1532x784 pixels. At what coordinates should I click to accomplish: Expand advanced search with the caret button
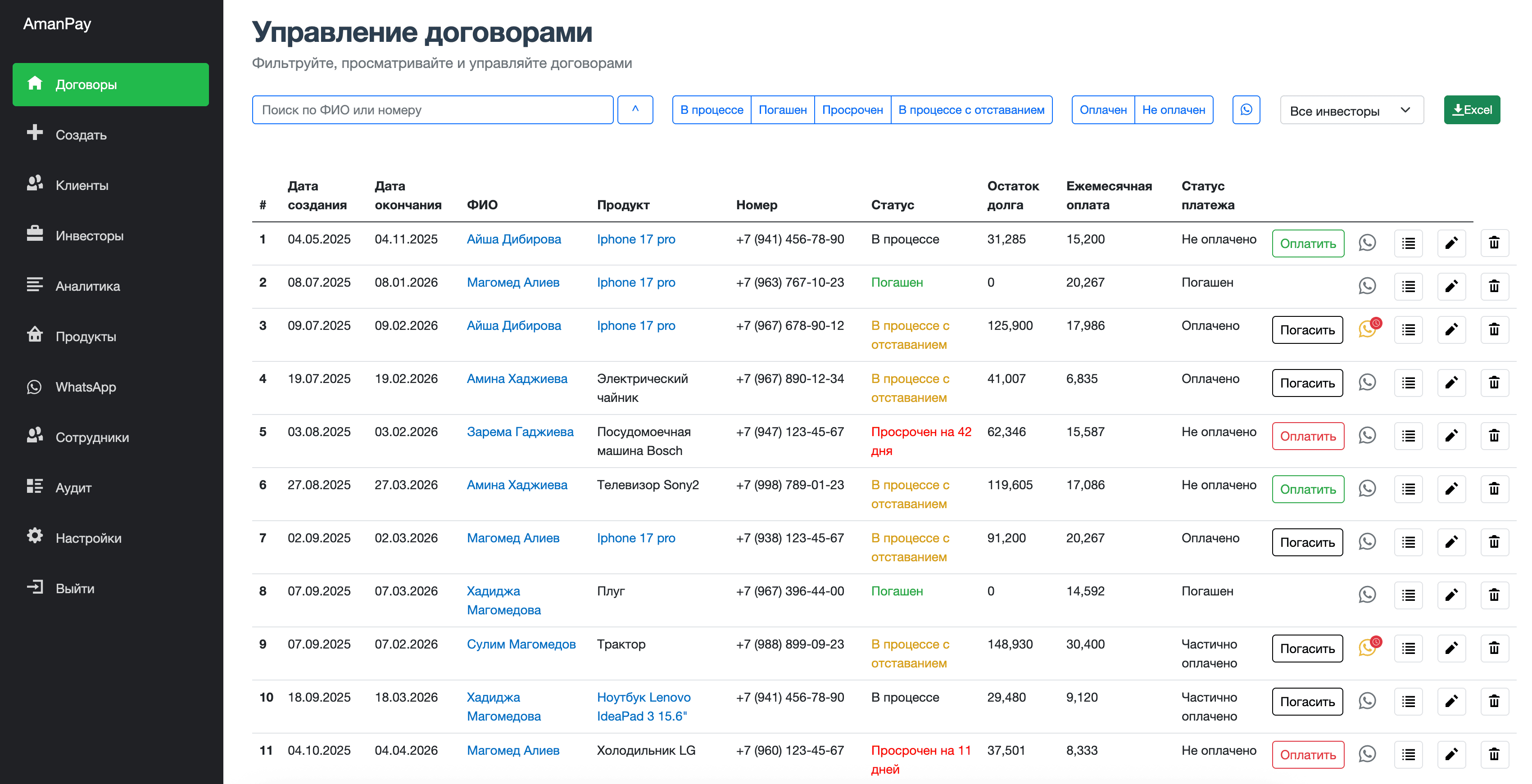coord(635,109)
